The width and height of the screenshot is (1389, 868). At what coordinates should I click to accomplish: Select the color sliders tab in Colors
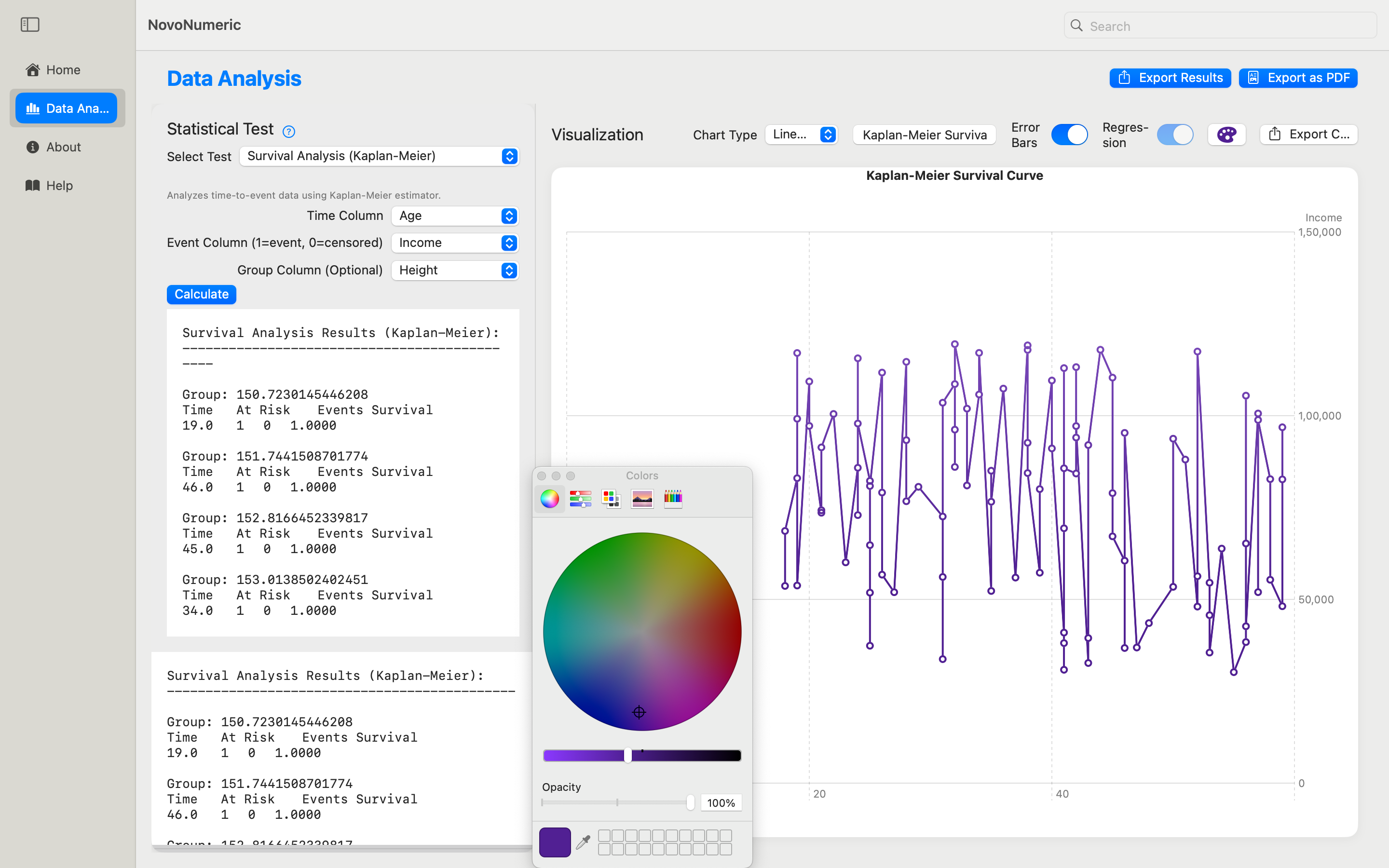pyautogui.click(x=581, y=499)
